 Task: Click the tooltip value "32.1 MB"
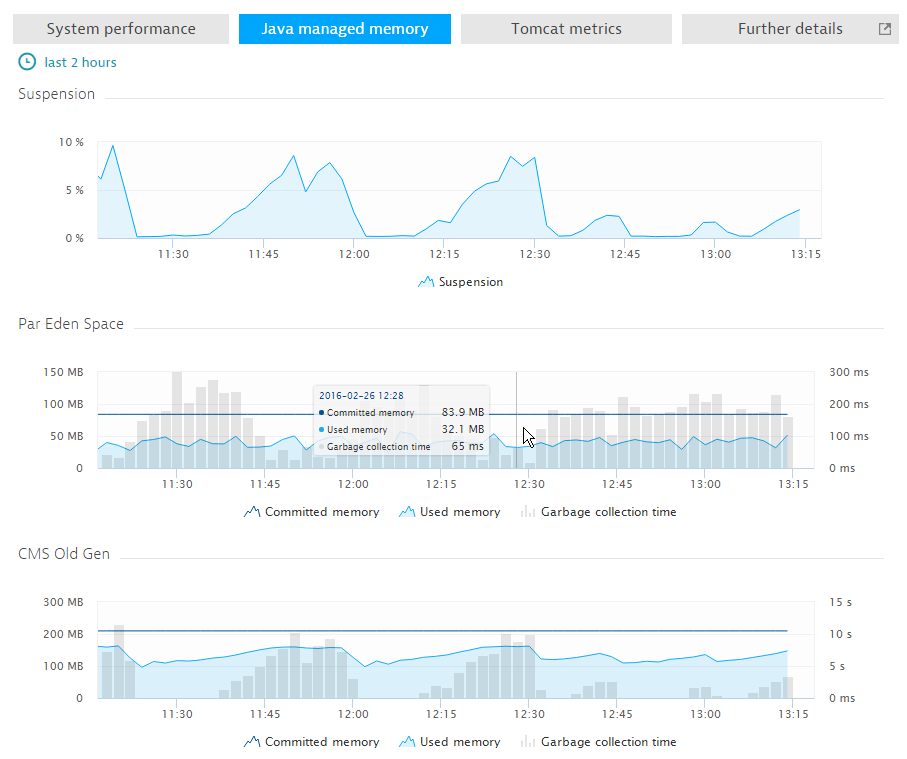click(x=463, y=429)
